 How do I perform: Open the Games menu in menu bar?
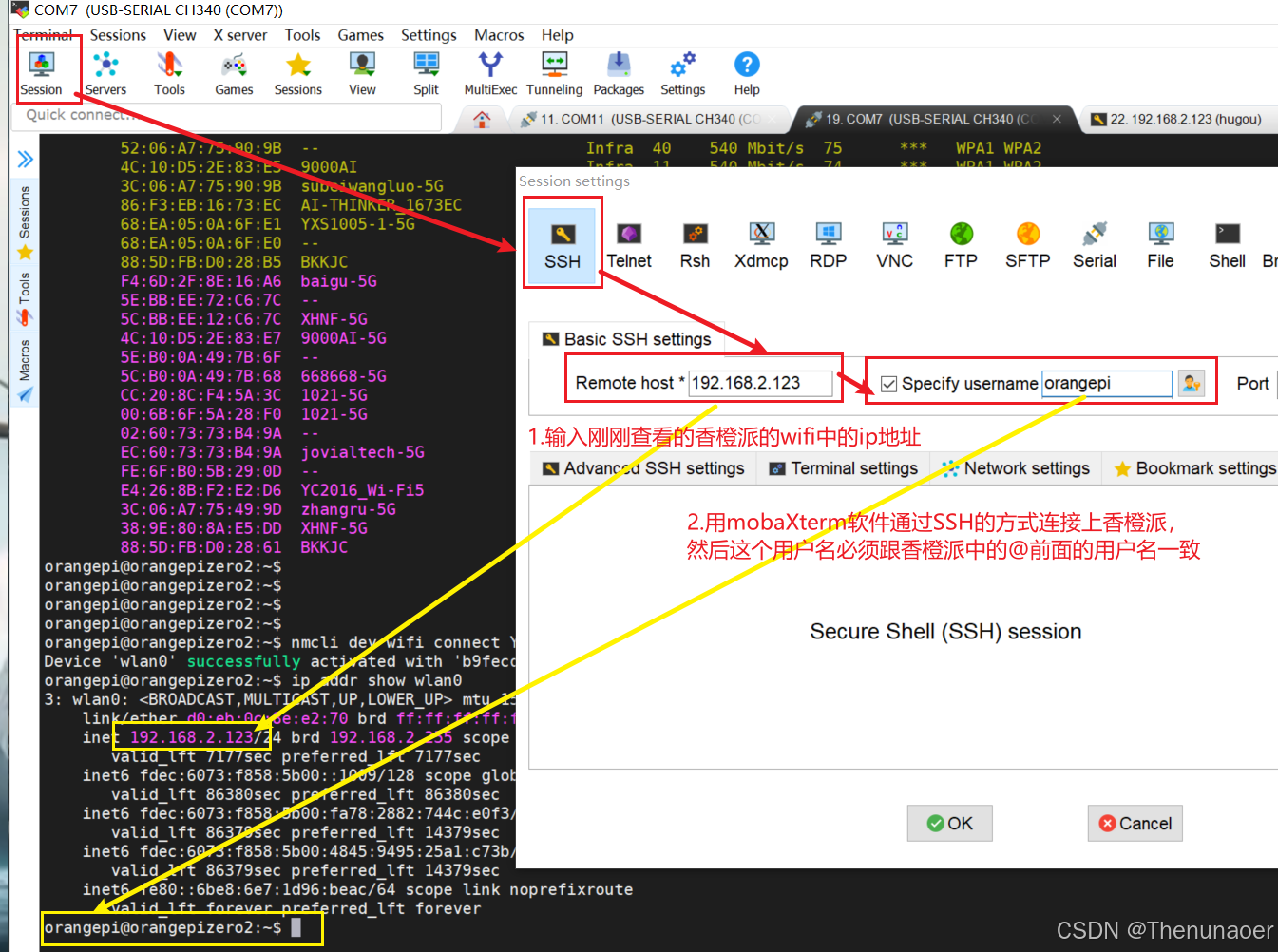[x=361, y=35]
